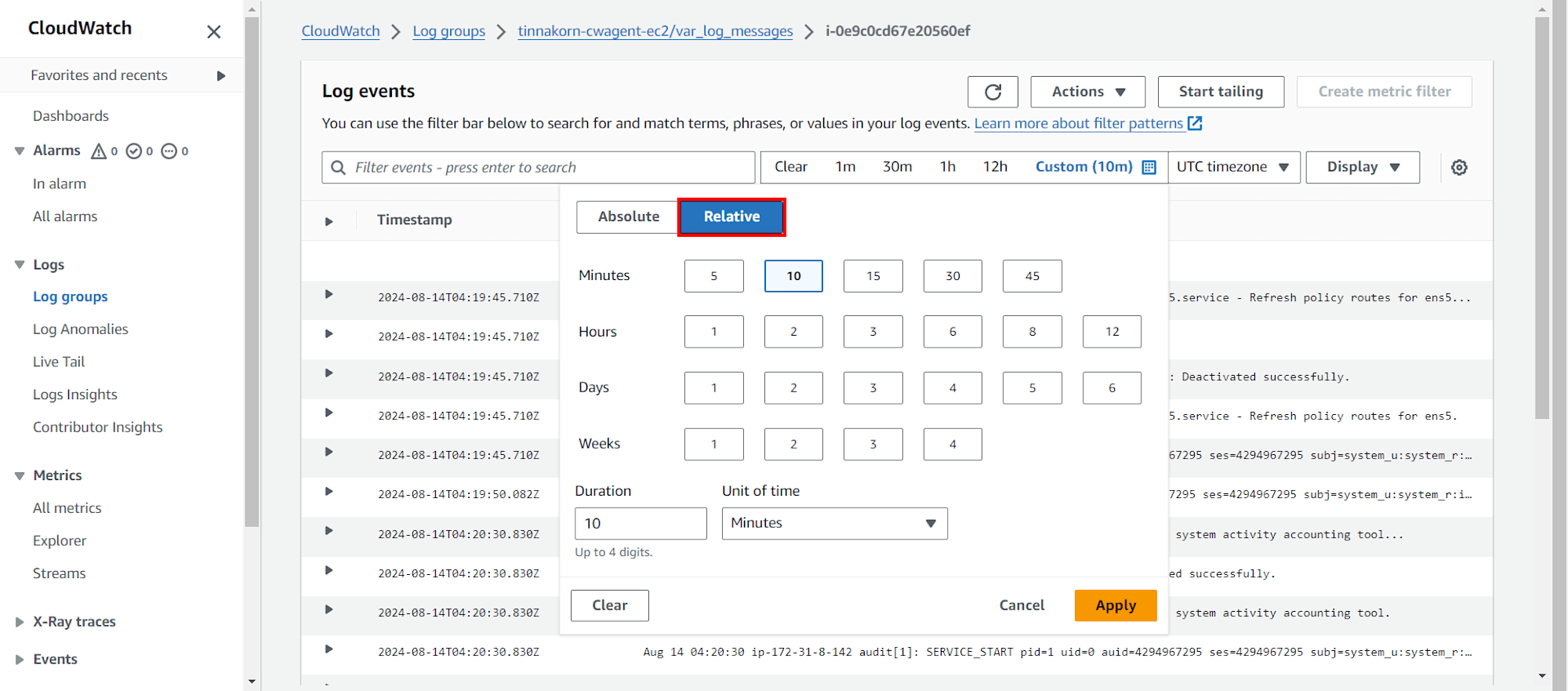
Task: Close the CloudWatch navigation sidebar
Action: point(214,32)
